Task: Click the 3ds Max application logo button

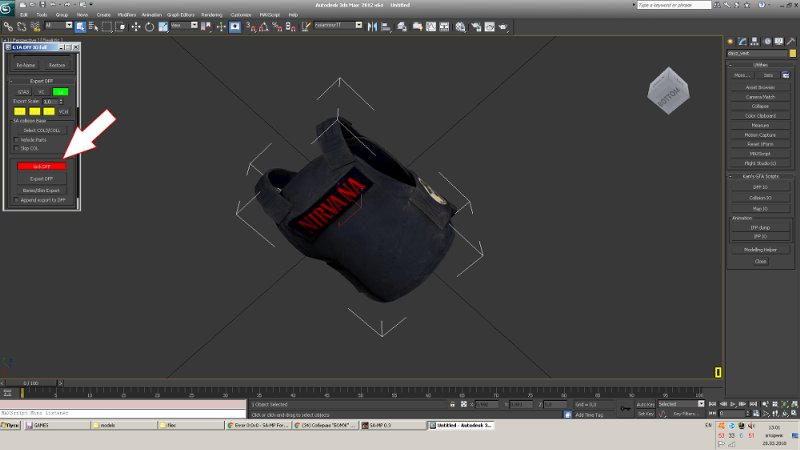Action: 7,6
